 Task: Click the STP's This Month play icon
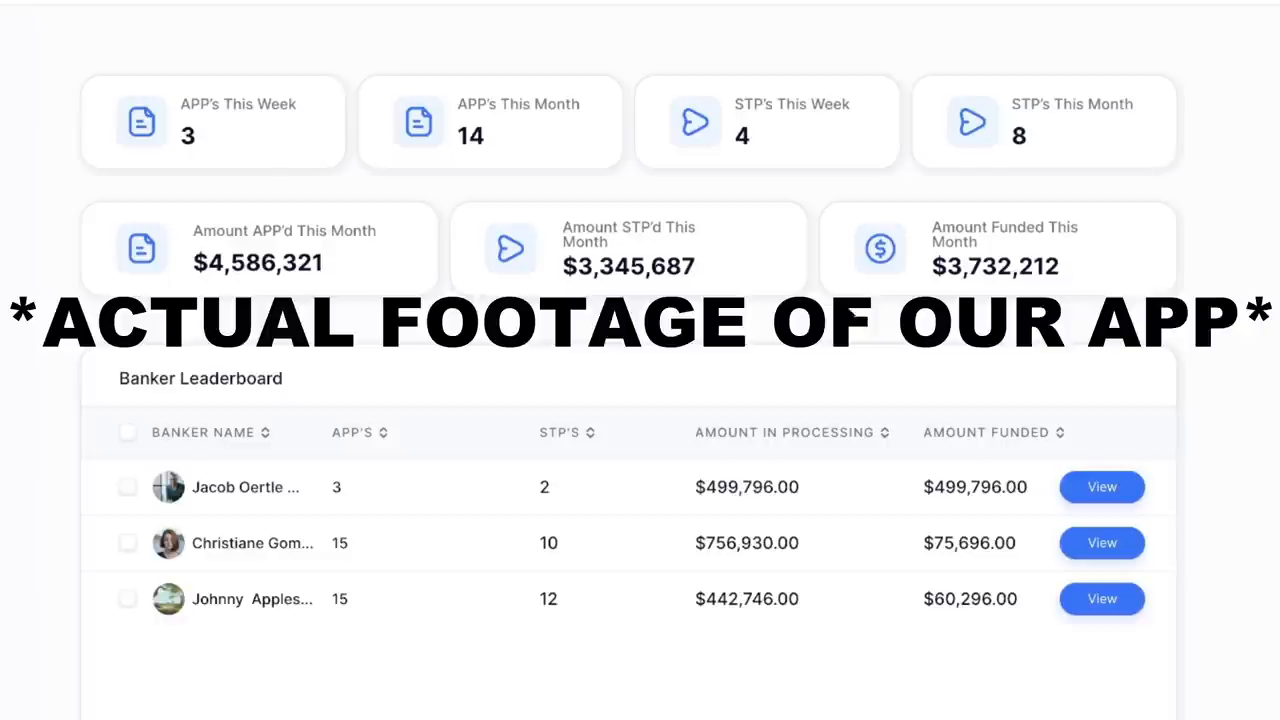click(x=973, y=122)
